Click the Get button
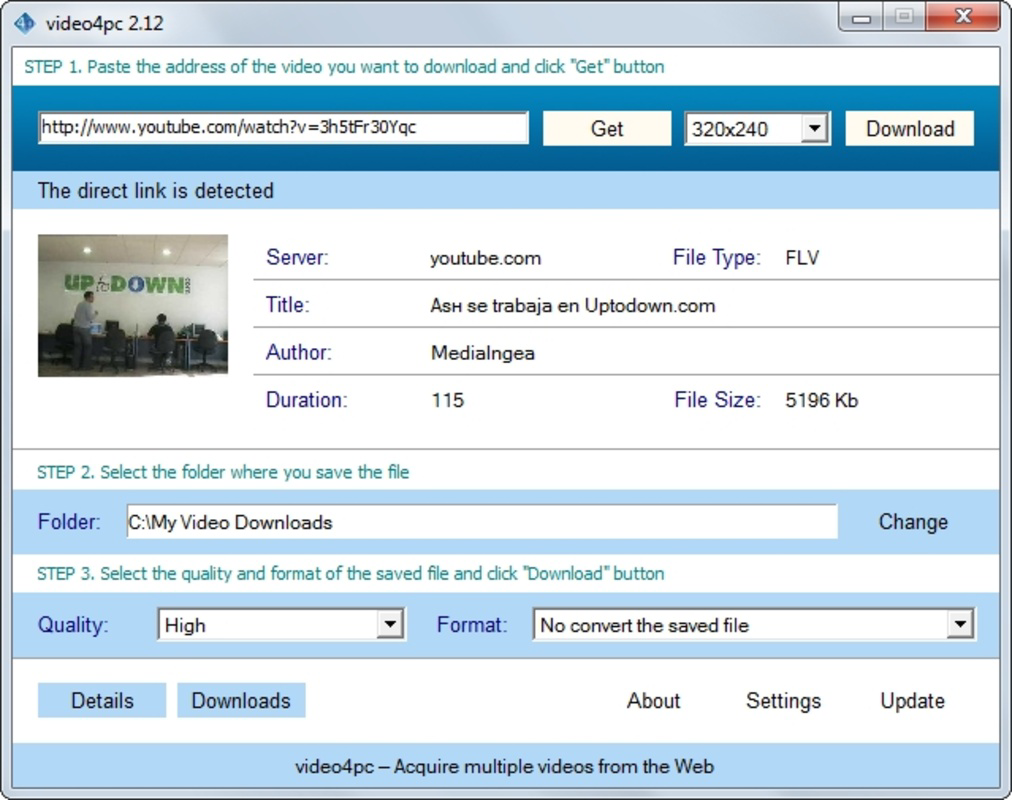The image size is (1012, 800). 607,128
